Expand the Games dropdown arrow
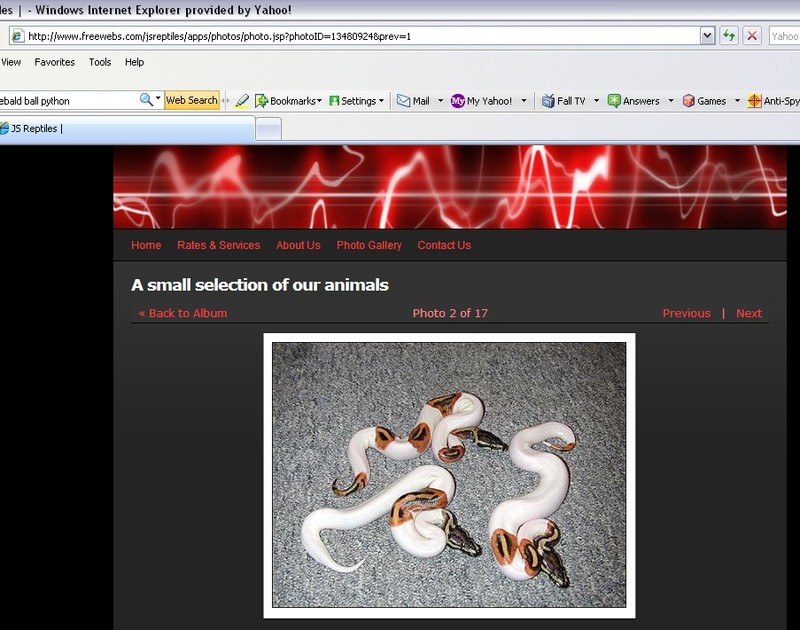The height and width of the screenshot is (630, 800). [737, 101]
